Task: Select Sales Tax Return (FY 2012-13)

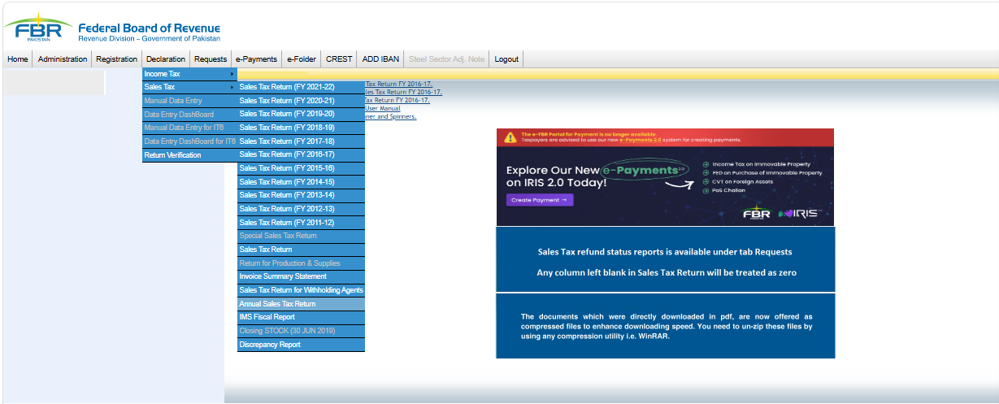Action: point(301,209)
